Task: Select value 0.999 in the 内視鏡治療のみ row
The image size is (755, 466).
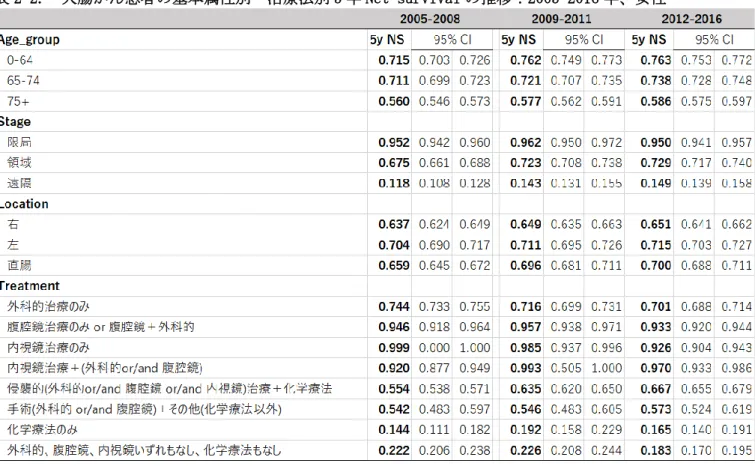Action: click(x=393, y=347)
